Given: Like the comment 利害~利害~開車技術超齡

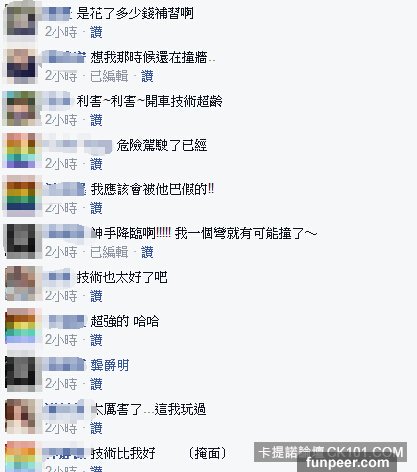Looking at the screenshot, I should tap(96, 120).
